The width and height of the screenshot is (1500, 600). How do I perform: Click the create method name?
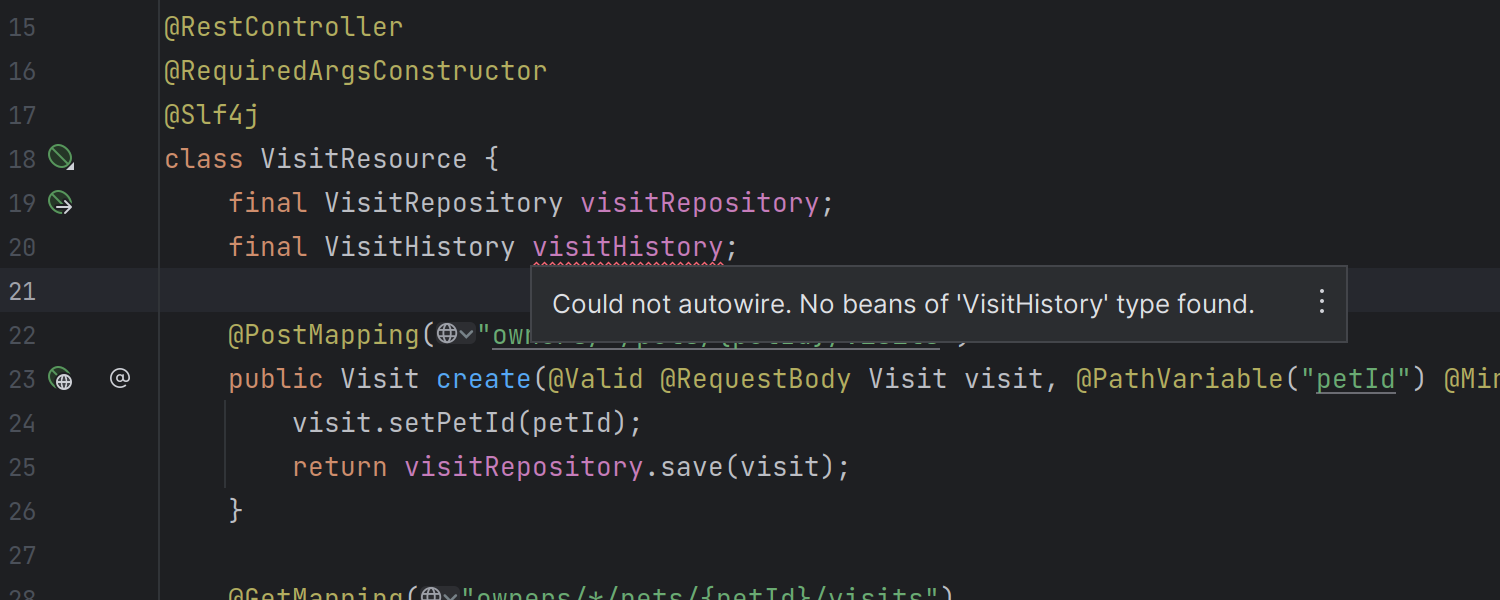pyautogui.click(x=483, y=379)
